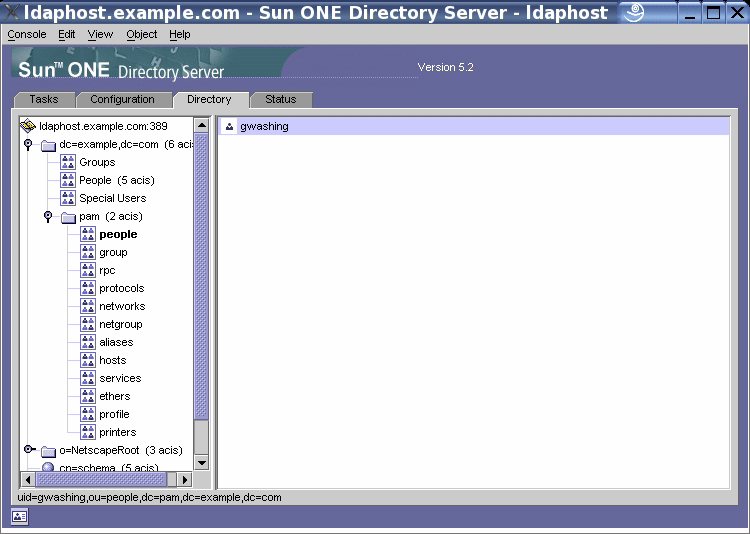Click the ID card icon in status bar
750x534 pixels.
(x=20, y=517)
